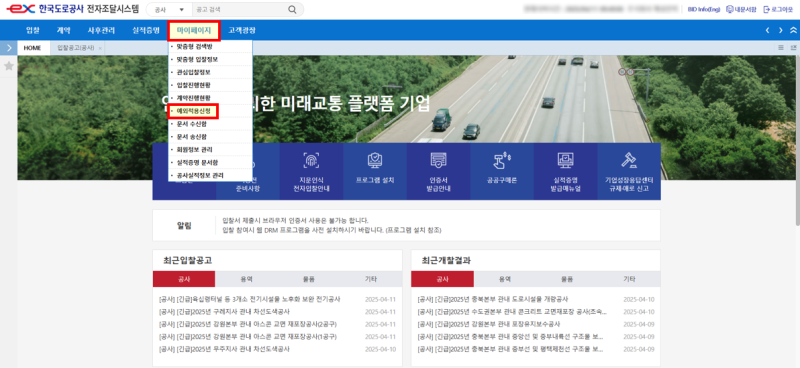This screenshot has width=800, height=368.
Task: Open the 실적증명 main menu
Action: click(146, 31)
